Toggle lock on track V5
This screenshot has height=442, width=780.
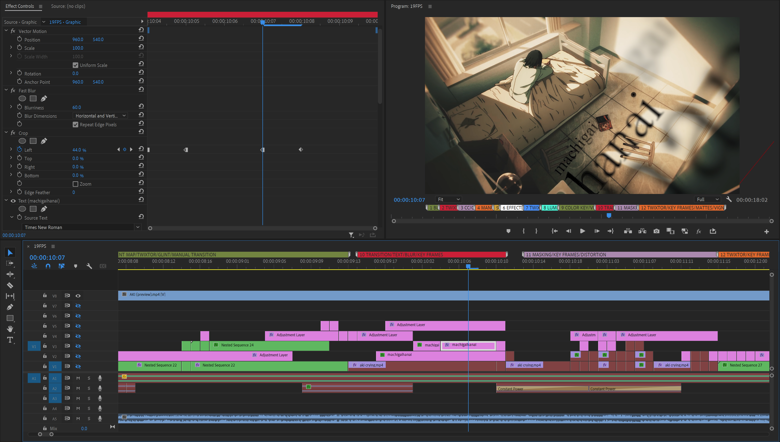[44, 326]
